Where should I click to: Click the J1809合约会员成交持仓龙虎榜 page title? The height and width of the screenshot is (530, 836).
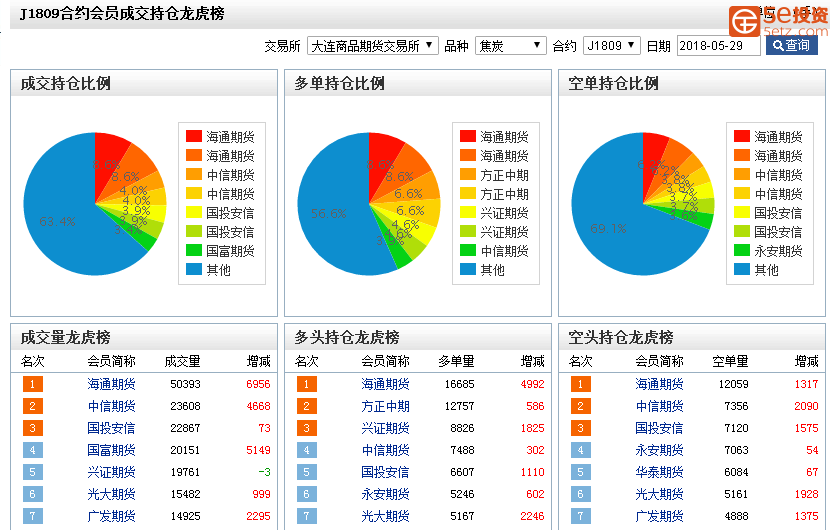pyautogui.click(x=122, y=13)
